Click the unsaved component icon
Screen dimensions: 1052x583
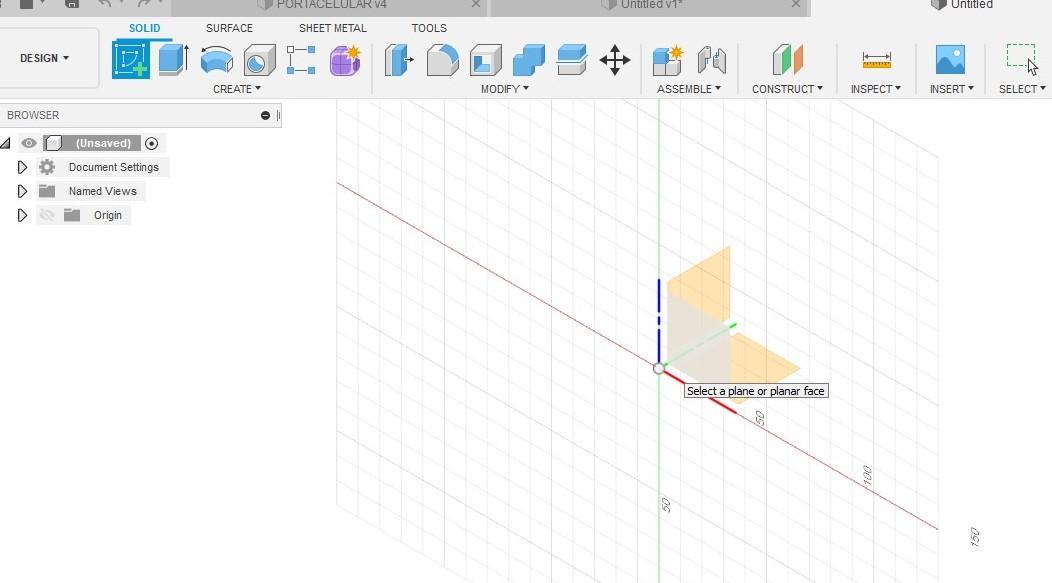click(54, 143)
